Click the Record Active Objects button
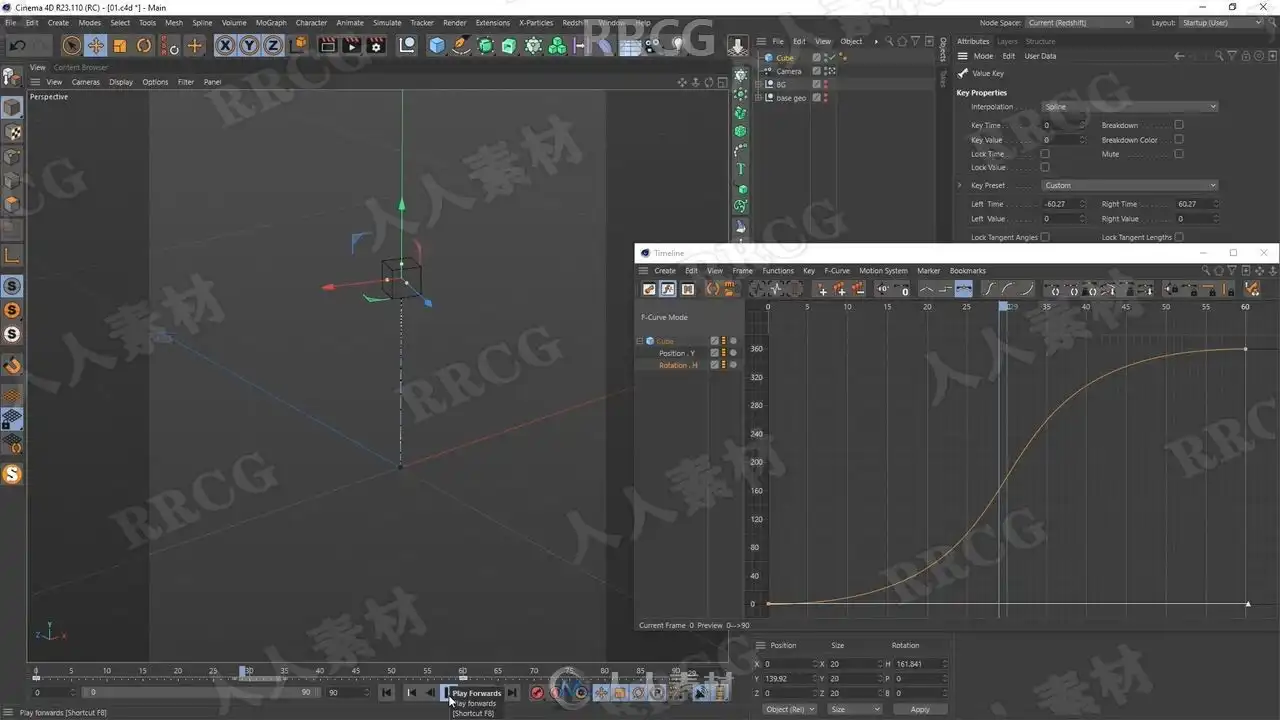 pos(537,692)
